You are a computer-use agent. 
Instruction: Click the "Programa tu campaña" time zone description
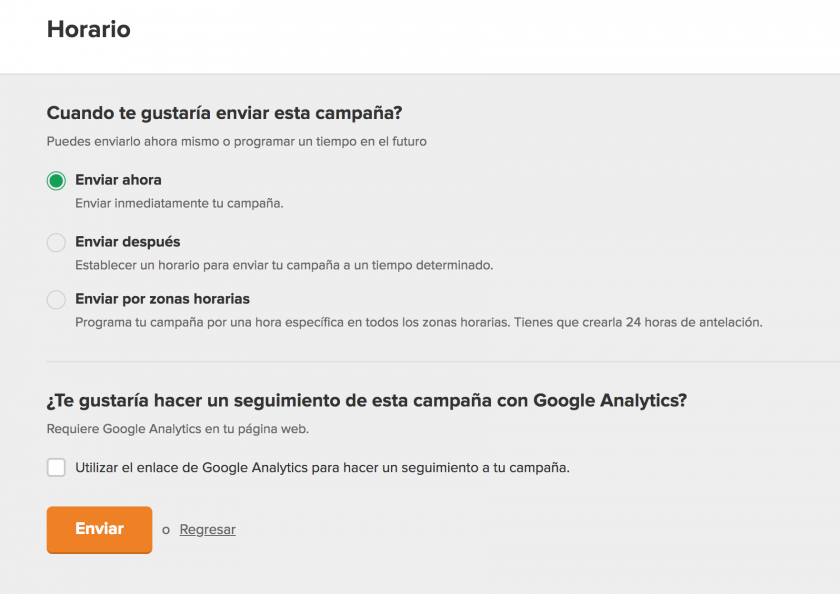pyautogui.click(x=418, y=322)
